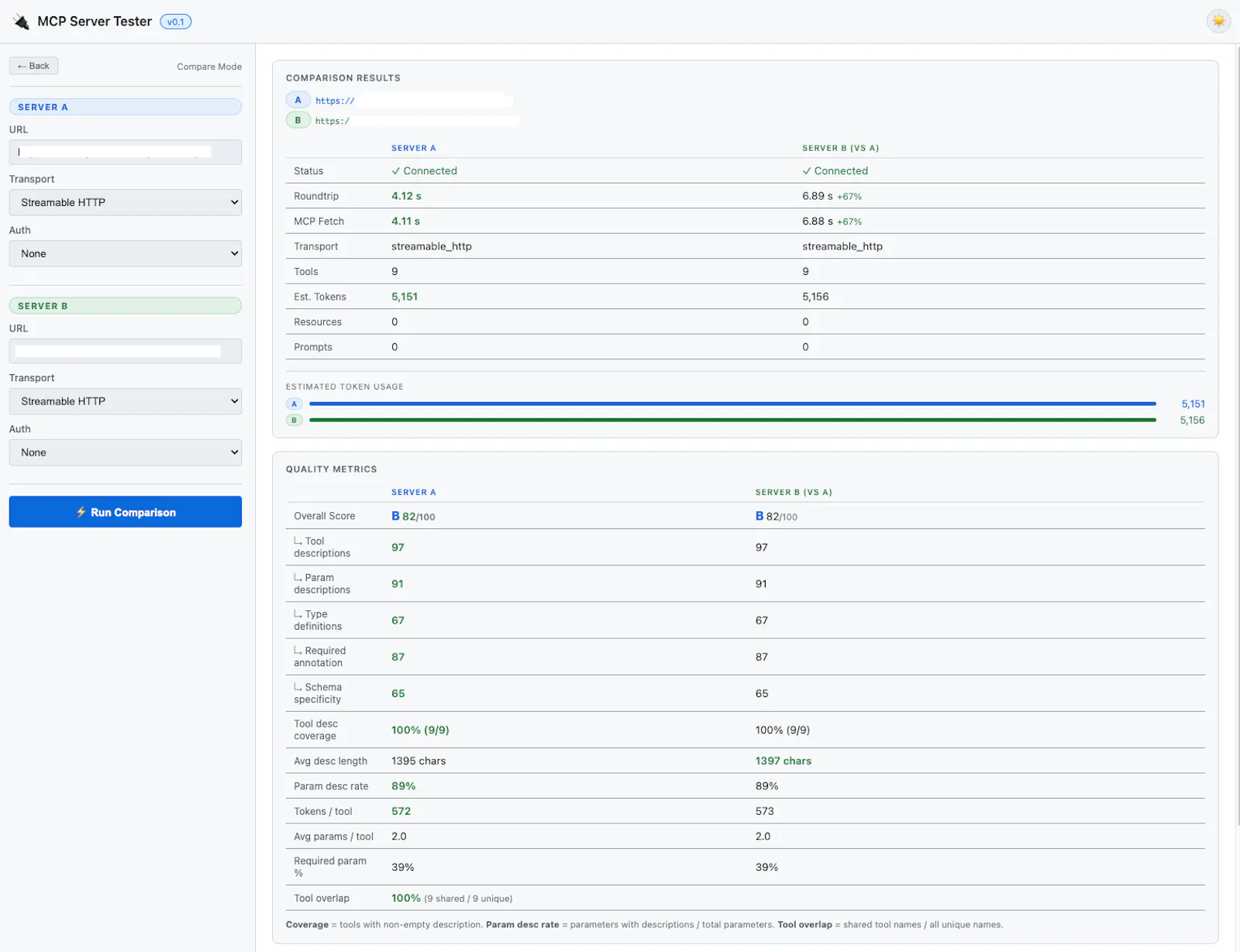Click Server A Overall Score B 82/100

click(x=413, y=516)
